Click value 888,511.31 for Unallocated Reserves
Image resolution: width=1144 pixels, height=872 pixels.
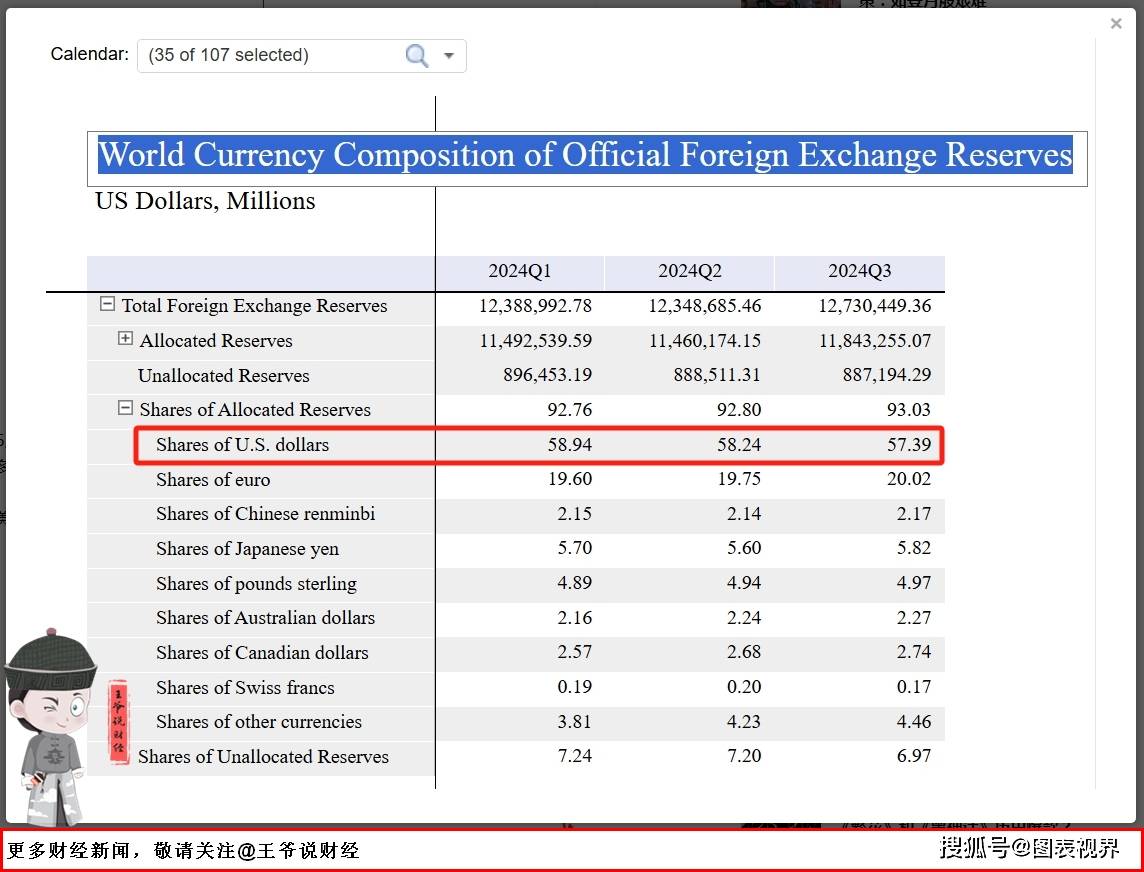click(x=716, y=375)
